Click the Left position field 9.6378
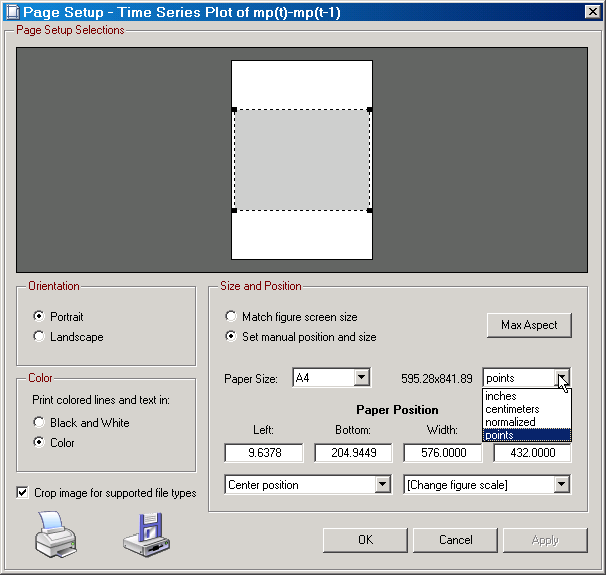 pos(264,453)
